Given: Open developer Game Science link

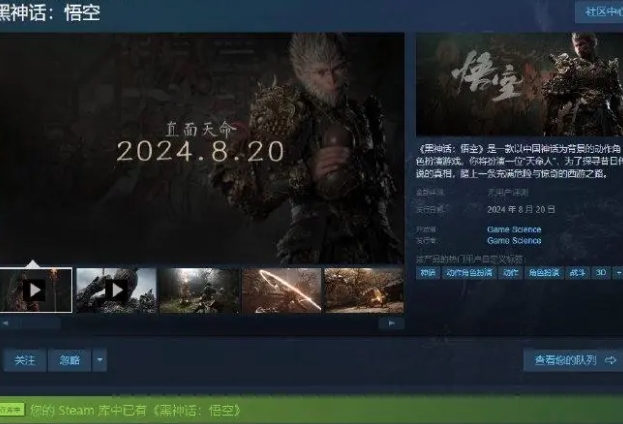Looking at the screenshot, I should (x=514, y=229).
